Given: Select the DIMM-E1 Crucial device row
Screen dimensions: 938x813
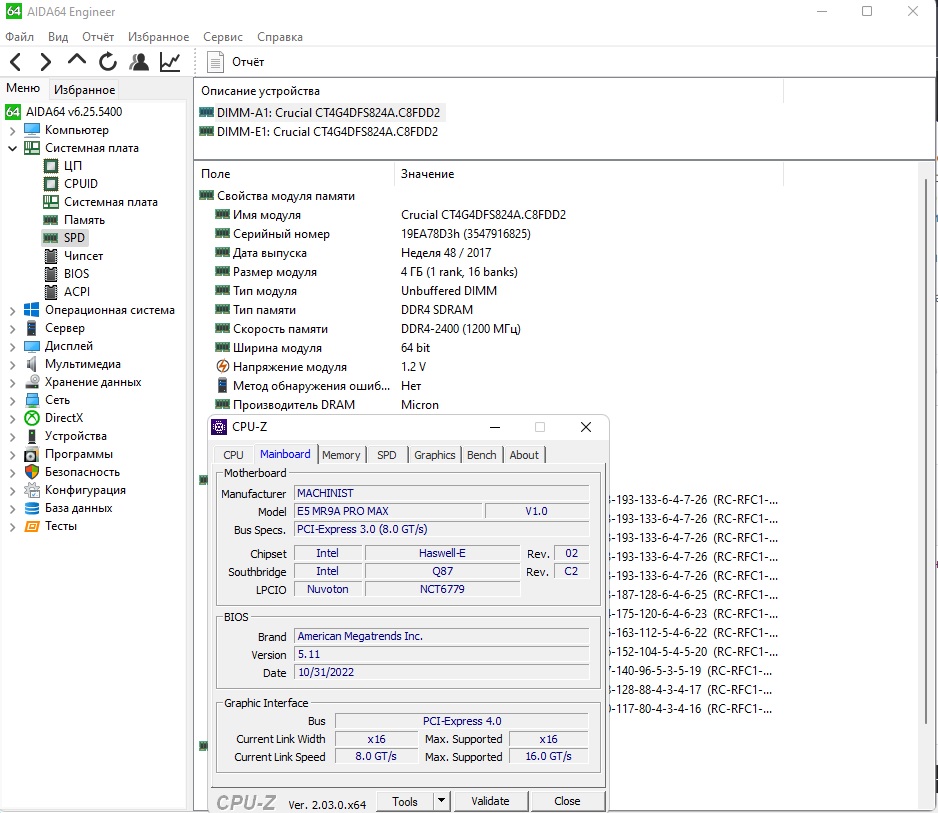Looking at the screenshot, I should [x=319, y=132].
